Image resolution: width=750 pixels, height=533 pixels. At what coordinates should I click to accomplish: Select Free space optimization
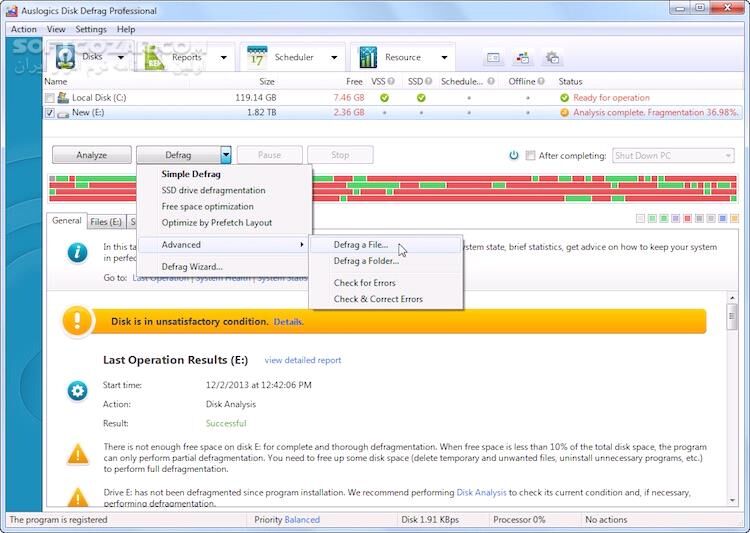[224, 207]
